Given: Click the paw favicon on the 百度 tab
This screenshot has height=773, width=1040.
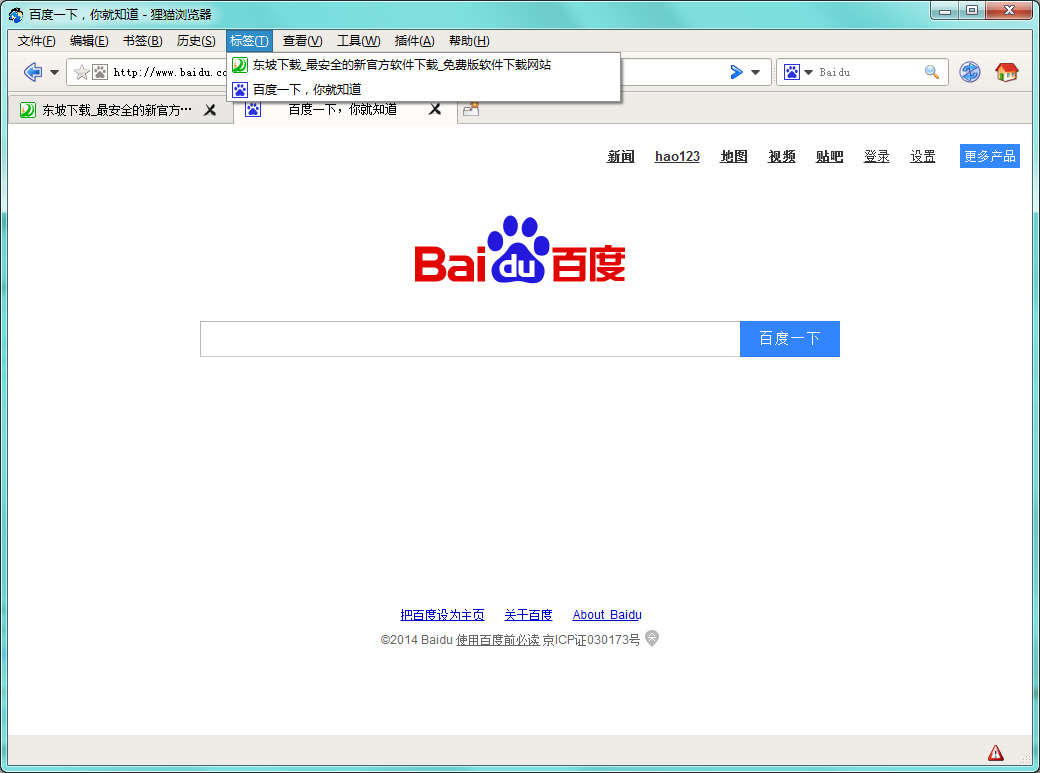Looking at the screenshot, I should (253, 109).
